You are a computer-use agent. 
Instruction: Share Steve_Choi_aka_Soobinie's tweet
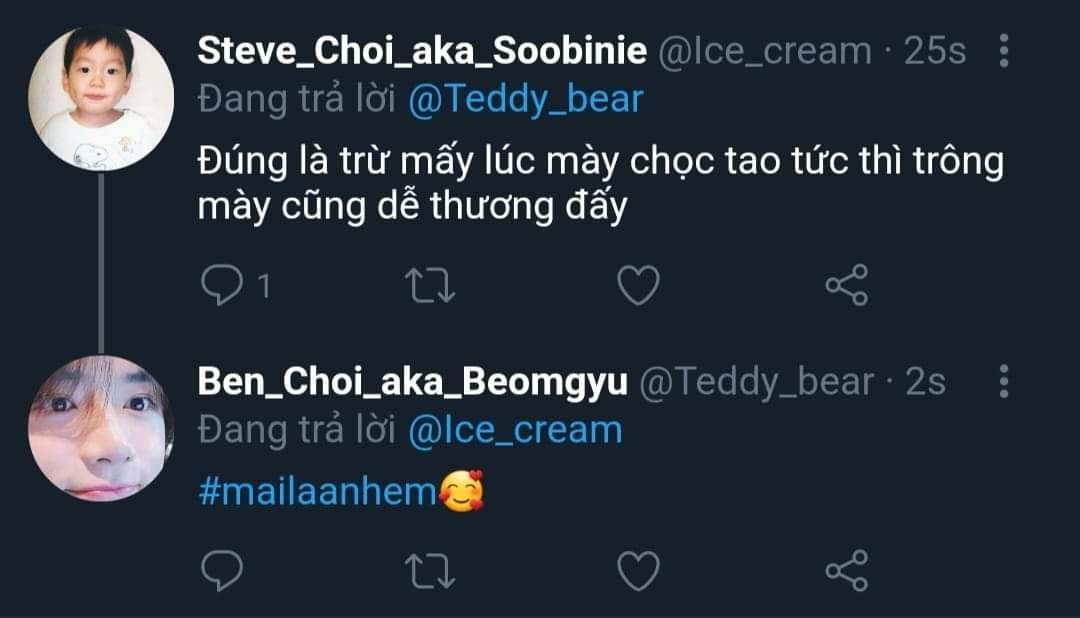click(846, 287)
